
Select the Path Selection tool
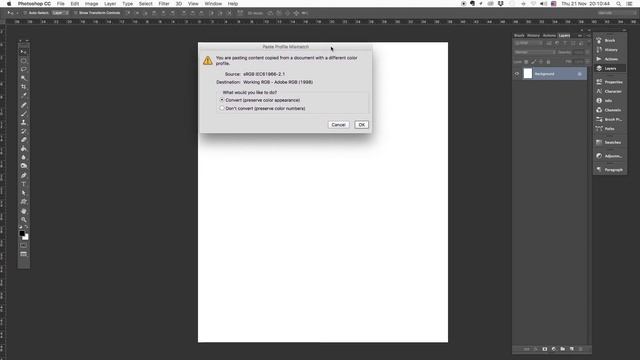point(23,193)
